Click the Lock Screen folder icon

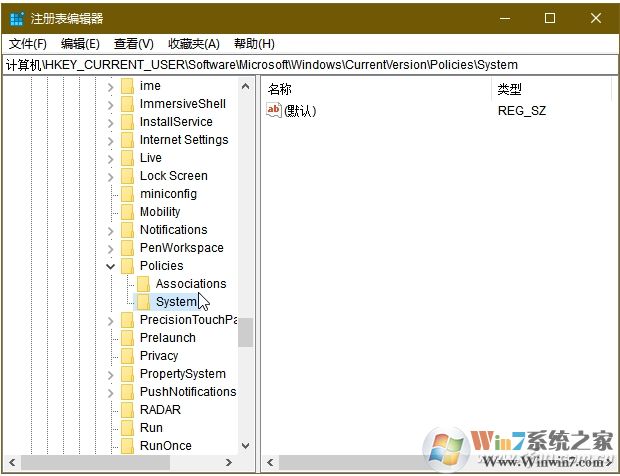(127, 176)
